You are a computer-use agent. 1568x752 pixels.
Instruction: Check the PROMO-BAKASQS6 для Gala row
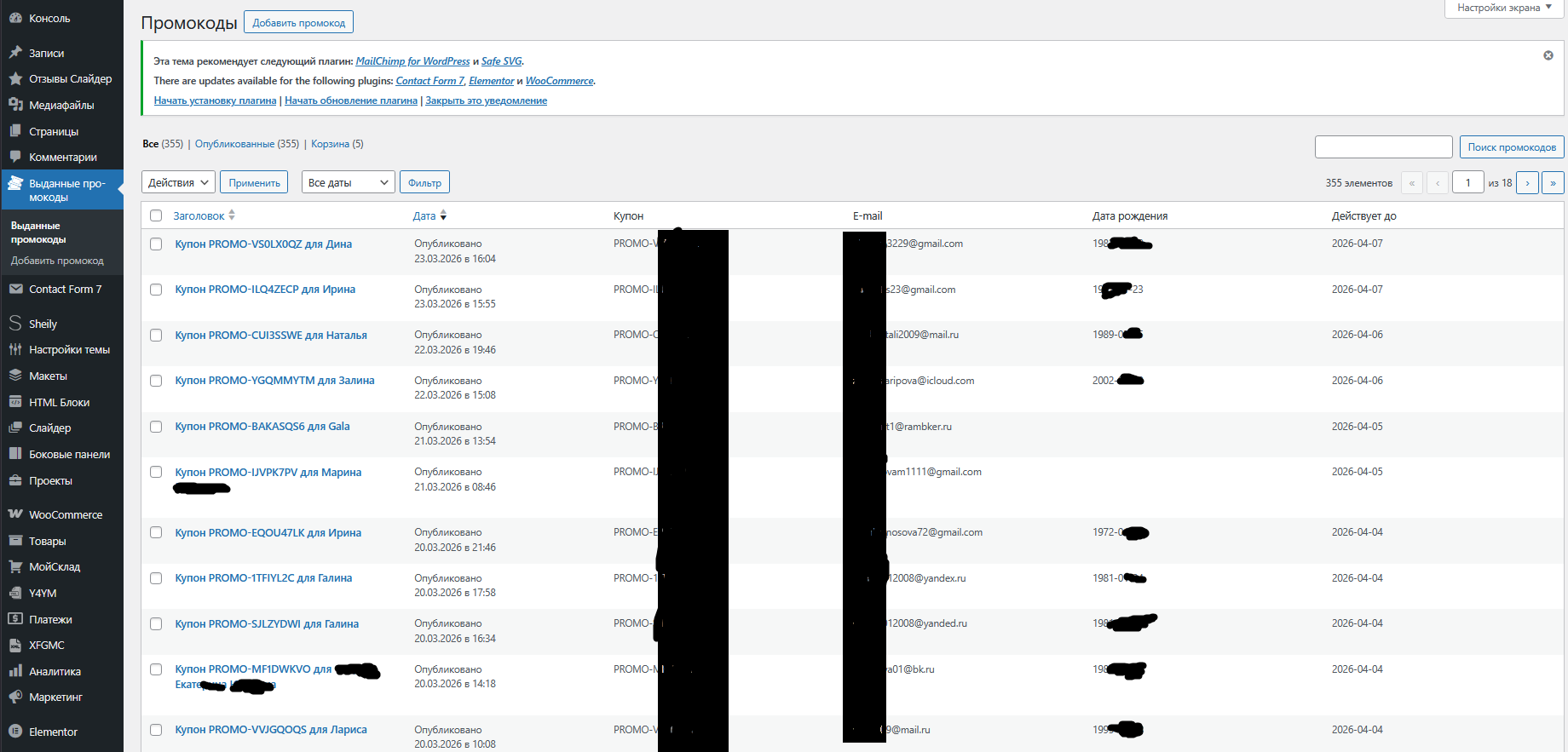(156, 427)
